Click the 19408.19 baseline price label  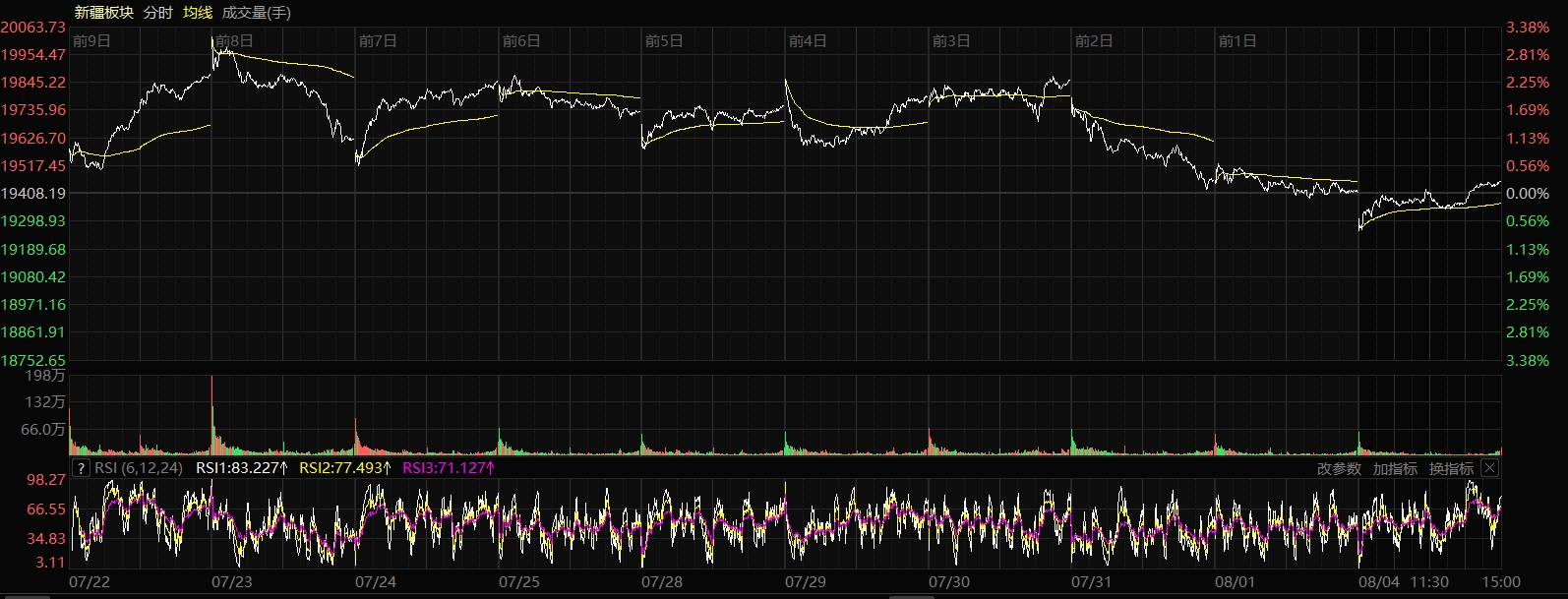[33, 194]
